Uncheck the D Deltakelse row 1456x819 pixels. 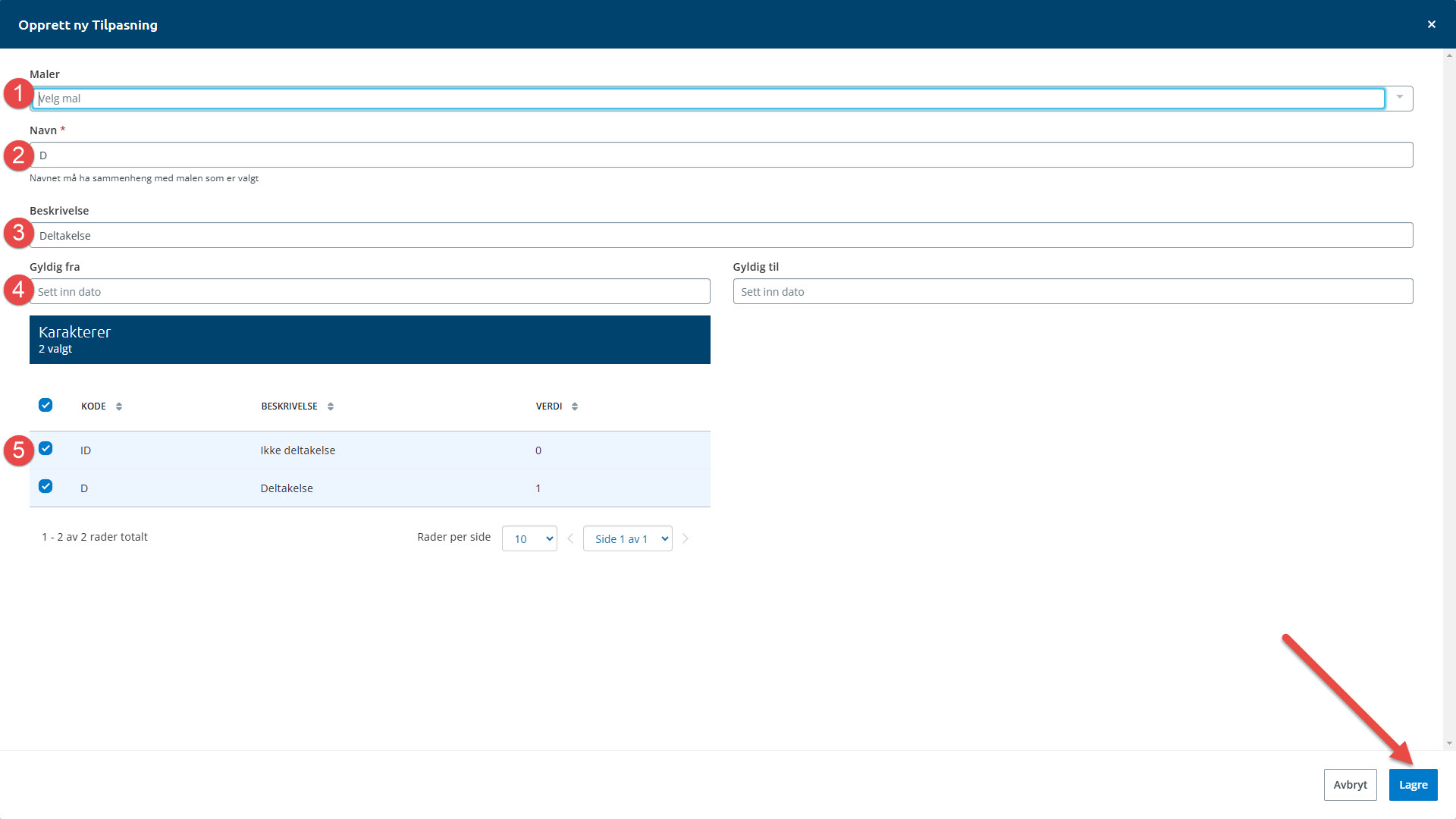tap(45, 486)
